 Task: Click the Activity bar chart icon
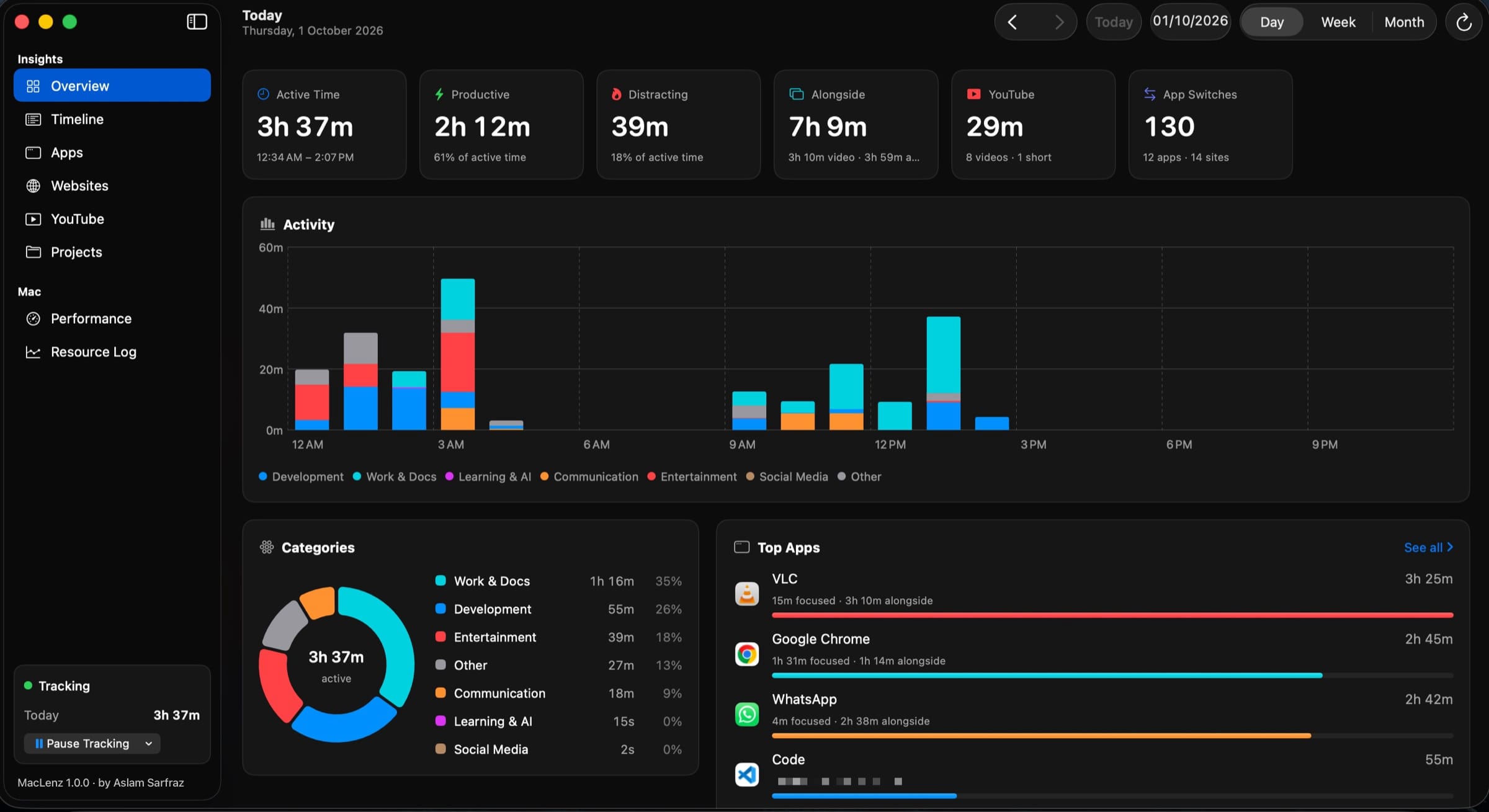coord(267,224)
